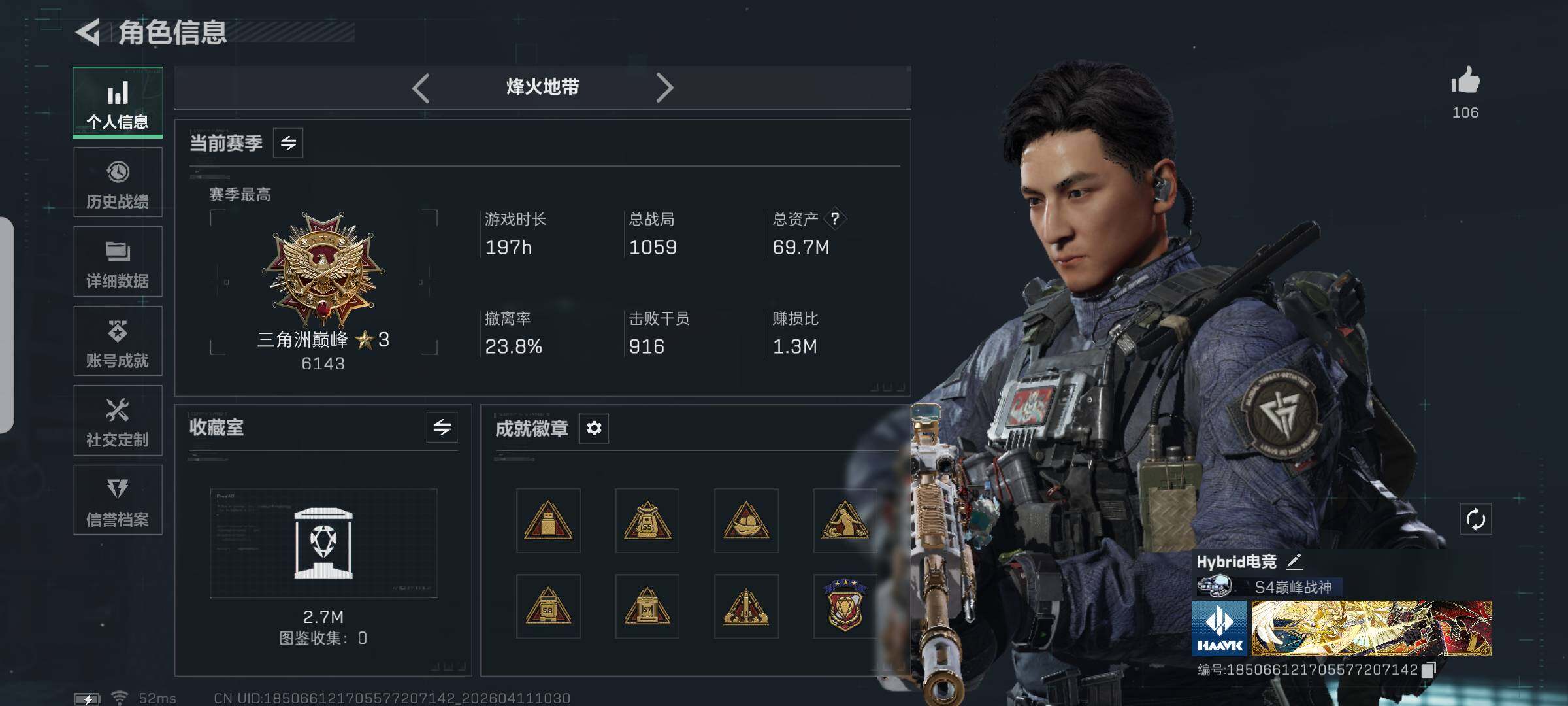Open the 社交定制 sidebar section
The image size is (1568, 706).
pyautogui.click(x=118, y=420)
